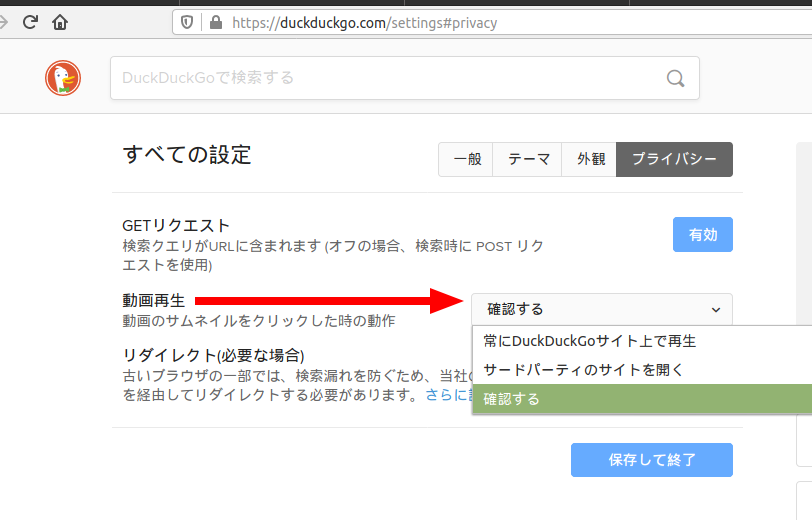Toggle the GETリクエスト 有効 button
The height and width of the screenshot is (520, 812).
pyautogui.click(x=703, y=235)
